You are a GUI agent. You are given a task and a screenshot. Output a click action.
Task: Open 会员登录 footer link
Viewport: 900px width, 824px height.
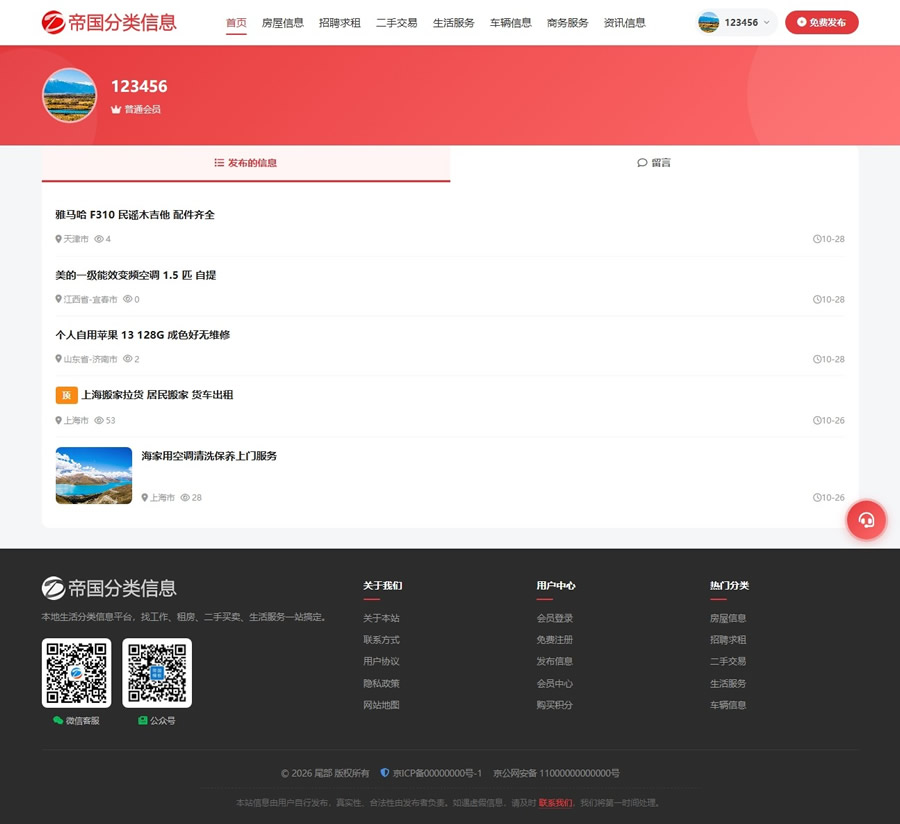[554, 618]
